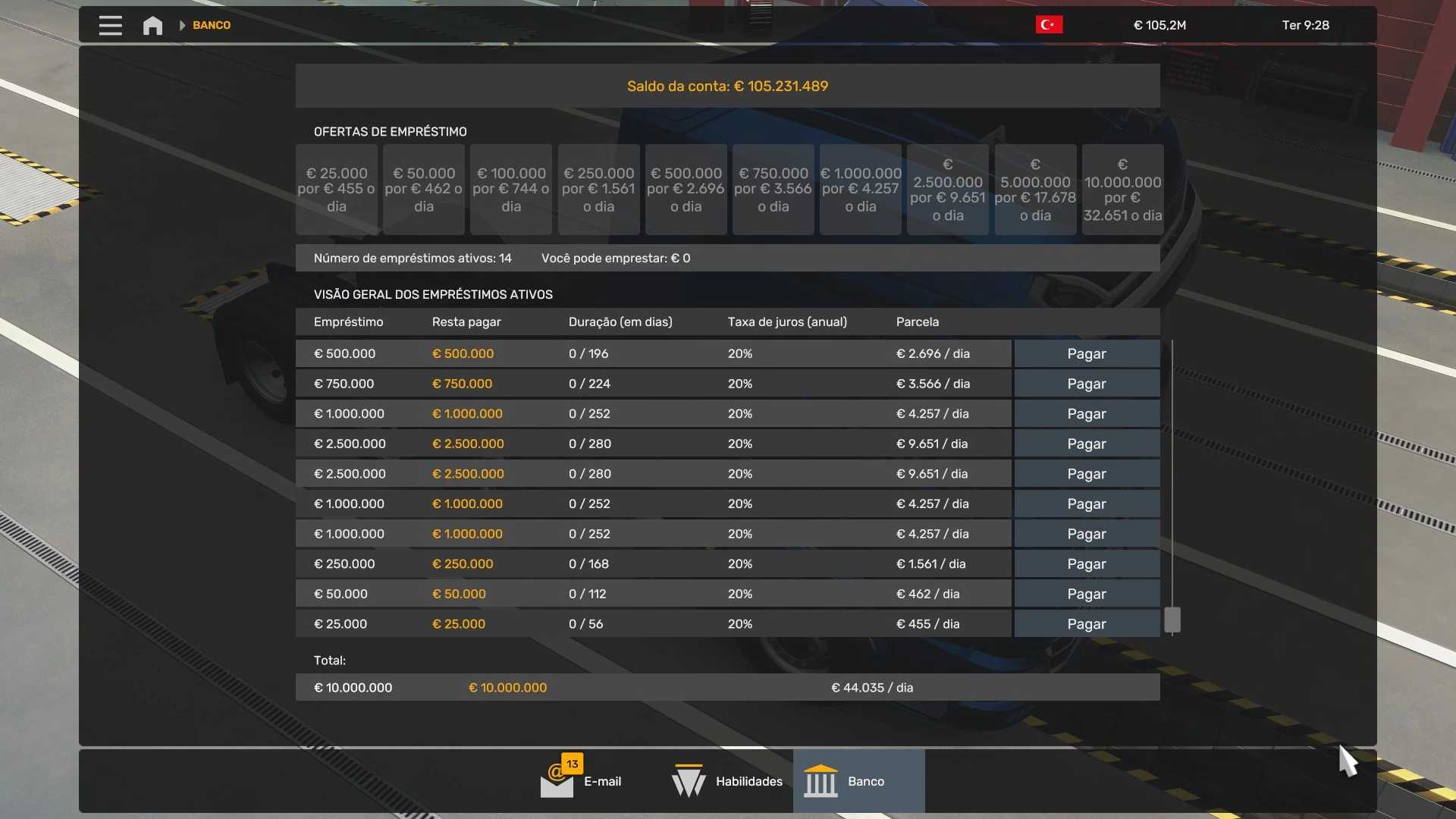Click the breadcrumb arrow before BANCO
Screen dimensions: 1456x819
[x=182, y=25]
